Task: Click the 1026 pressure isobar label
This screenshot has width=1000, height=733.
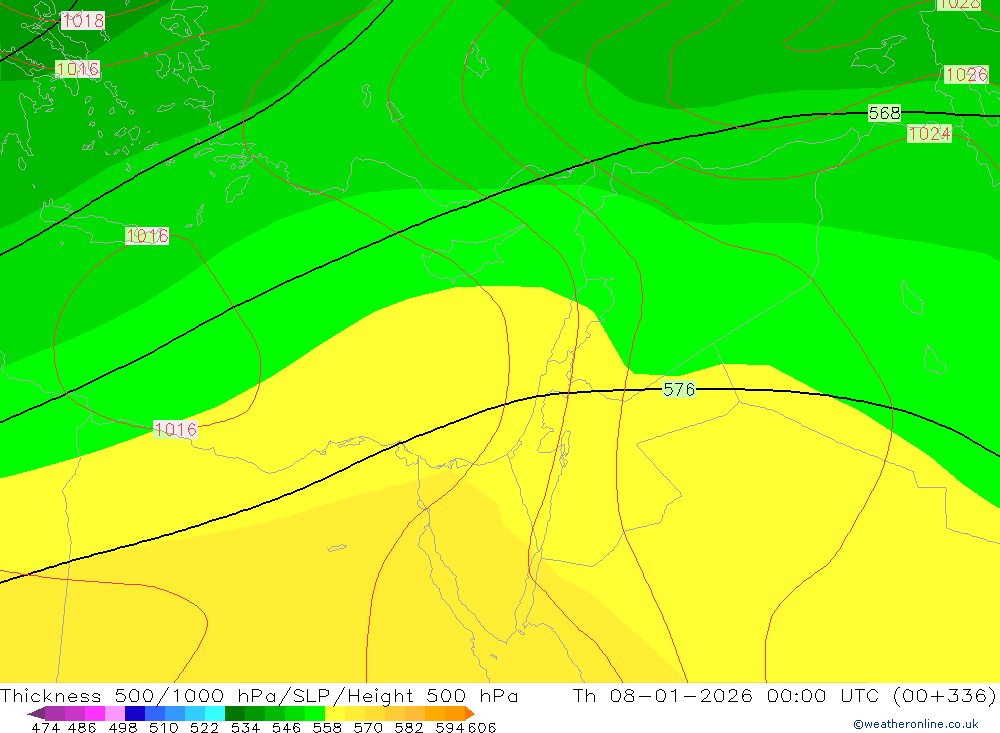Action: point(966,75)
